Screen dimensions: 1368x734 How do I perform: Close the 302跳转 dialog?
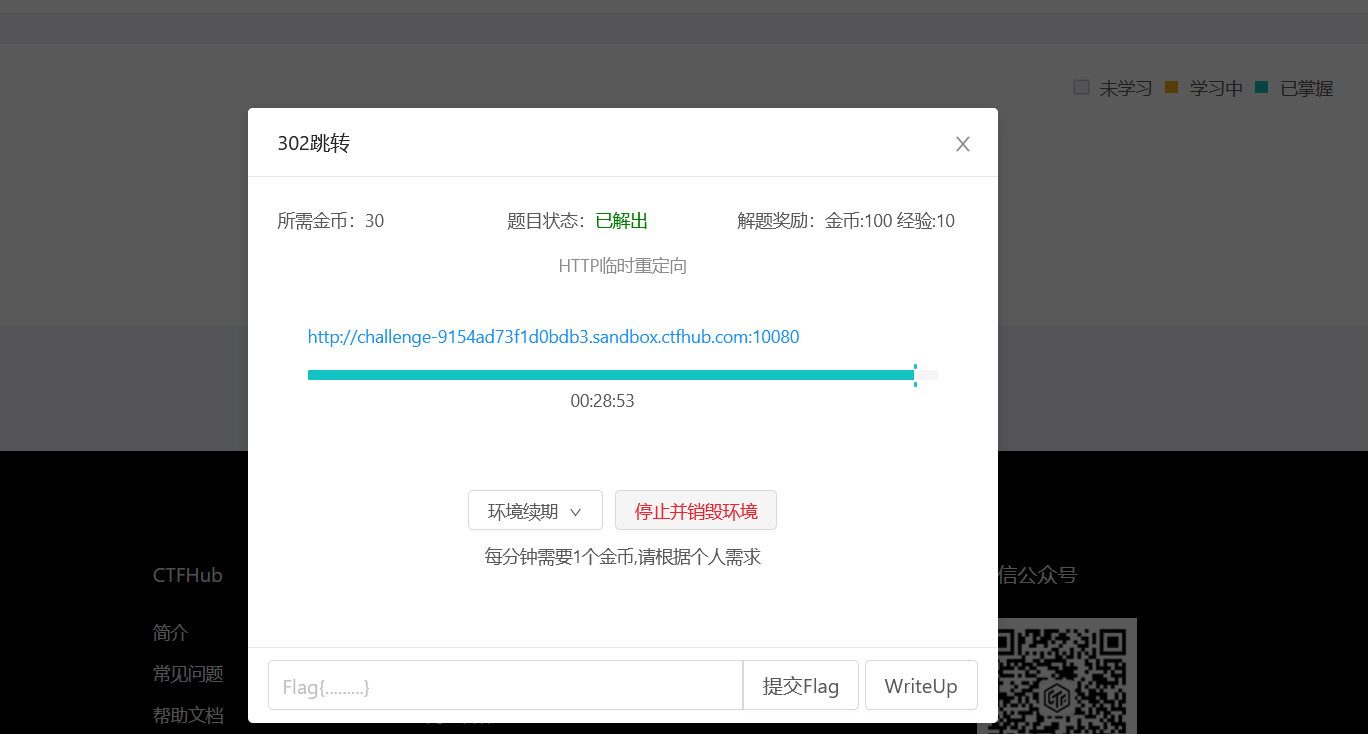coord(962,143)
